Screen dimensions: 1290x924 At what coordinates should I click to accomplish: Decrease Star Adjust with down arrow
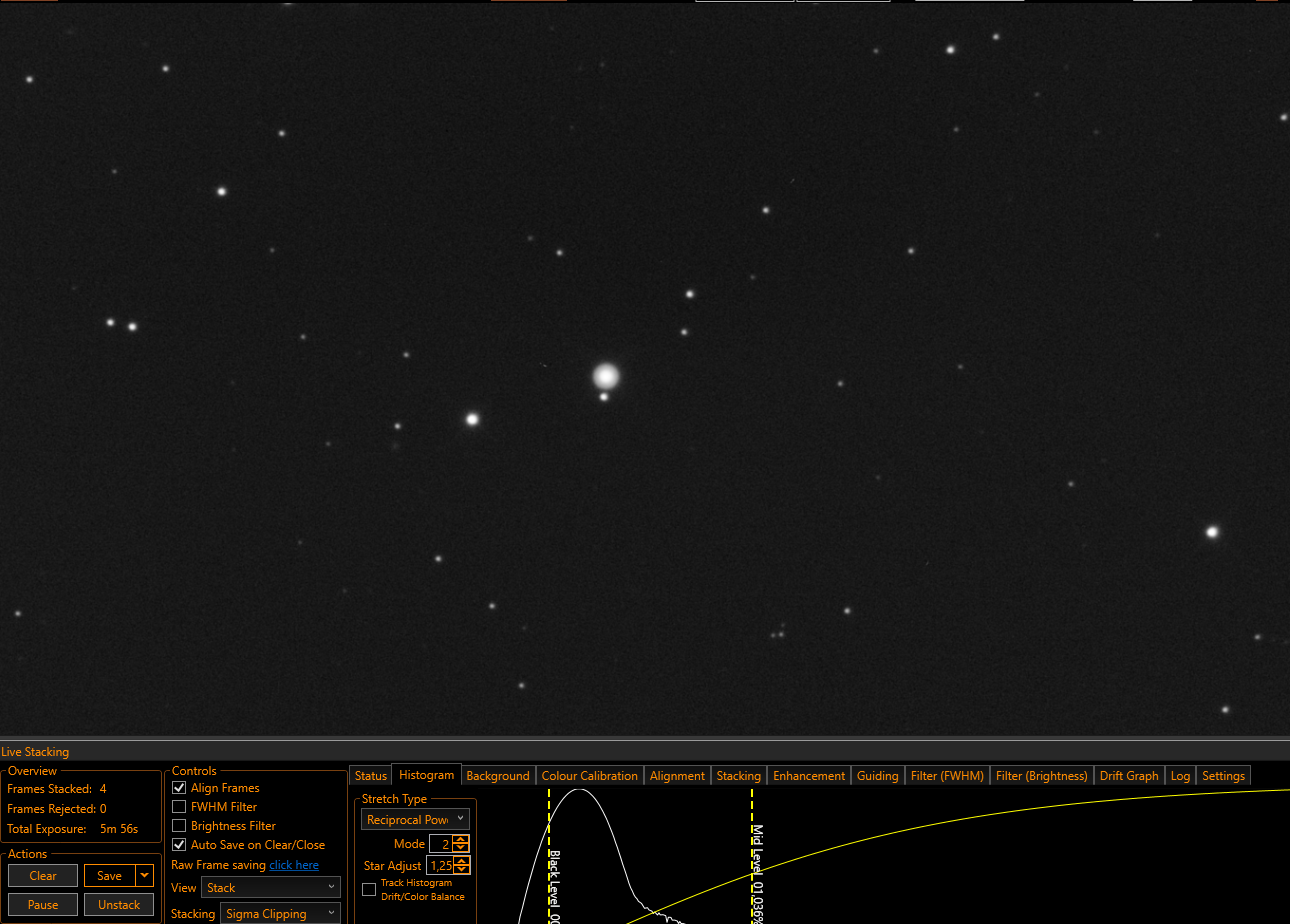pyautogui.click(x=460, y=870)
